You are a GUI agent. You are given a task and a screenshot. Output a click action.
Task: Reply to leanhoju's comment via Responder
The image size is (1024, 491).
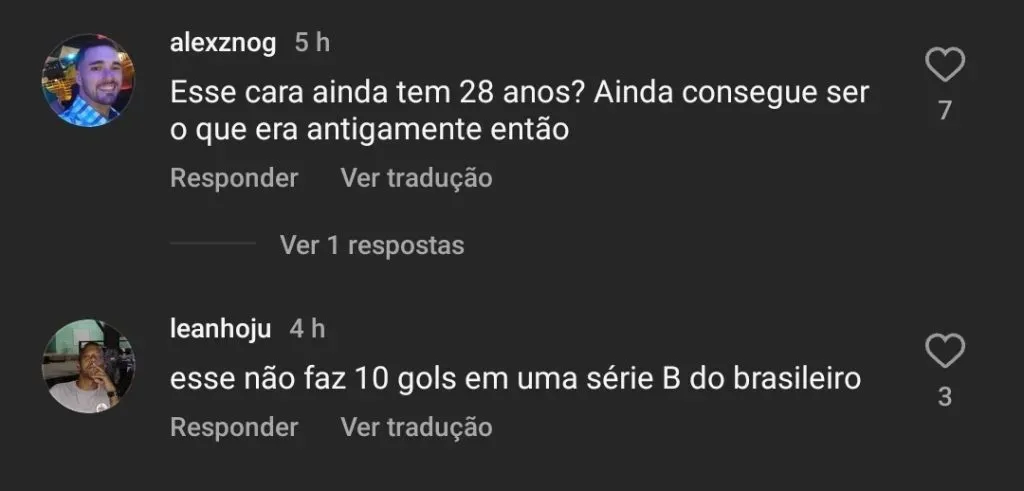coord(234,427)
